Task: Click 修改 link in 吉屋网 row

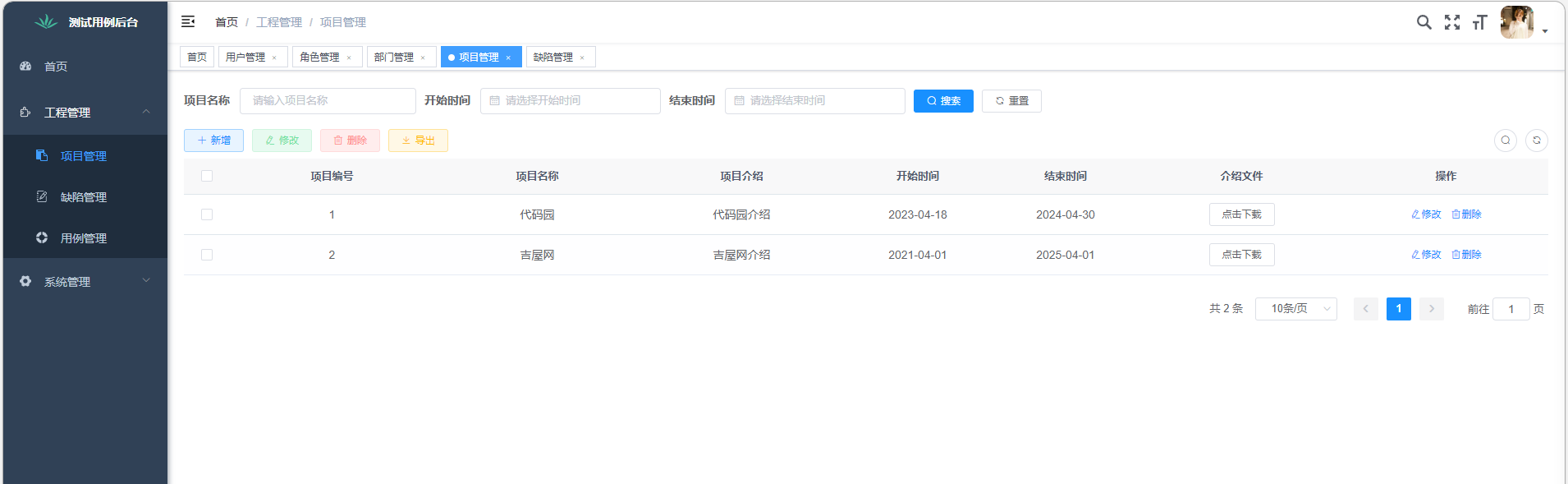Action: 1426,255
